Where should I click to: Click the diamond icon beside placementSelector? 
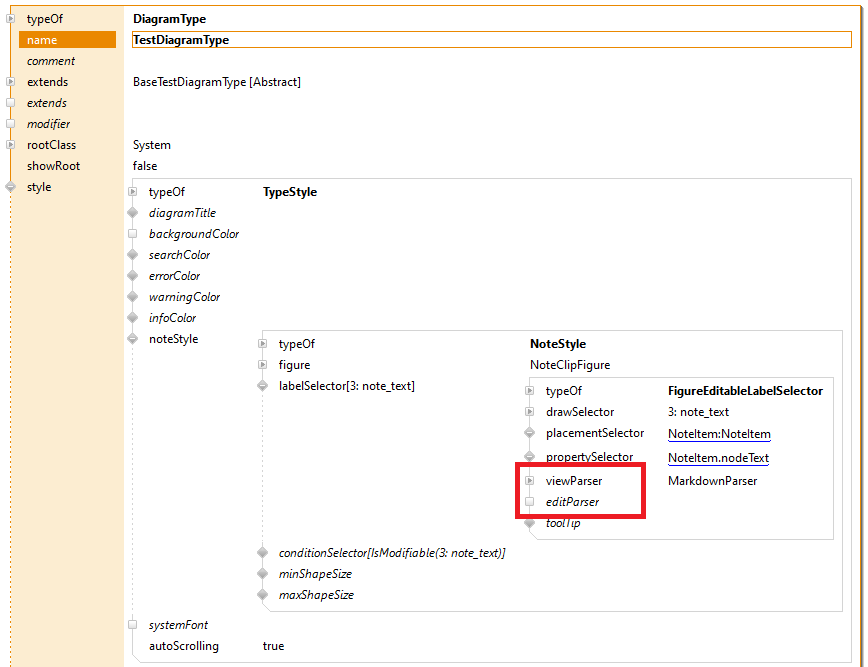point(530,433)
